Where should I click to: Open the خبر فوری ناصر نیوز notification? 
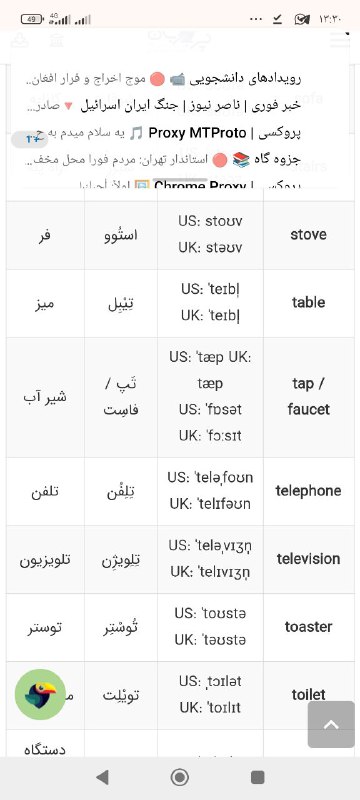click(x=163, y=106)
